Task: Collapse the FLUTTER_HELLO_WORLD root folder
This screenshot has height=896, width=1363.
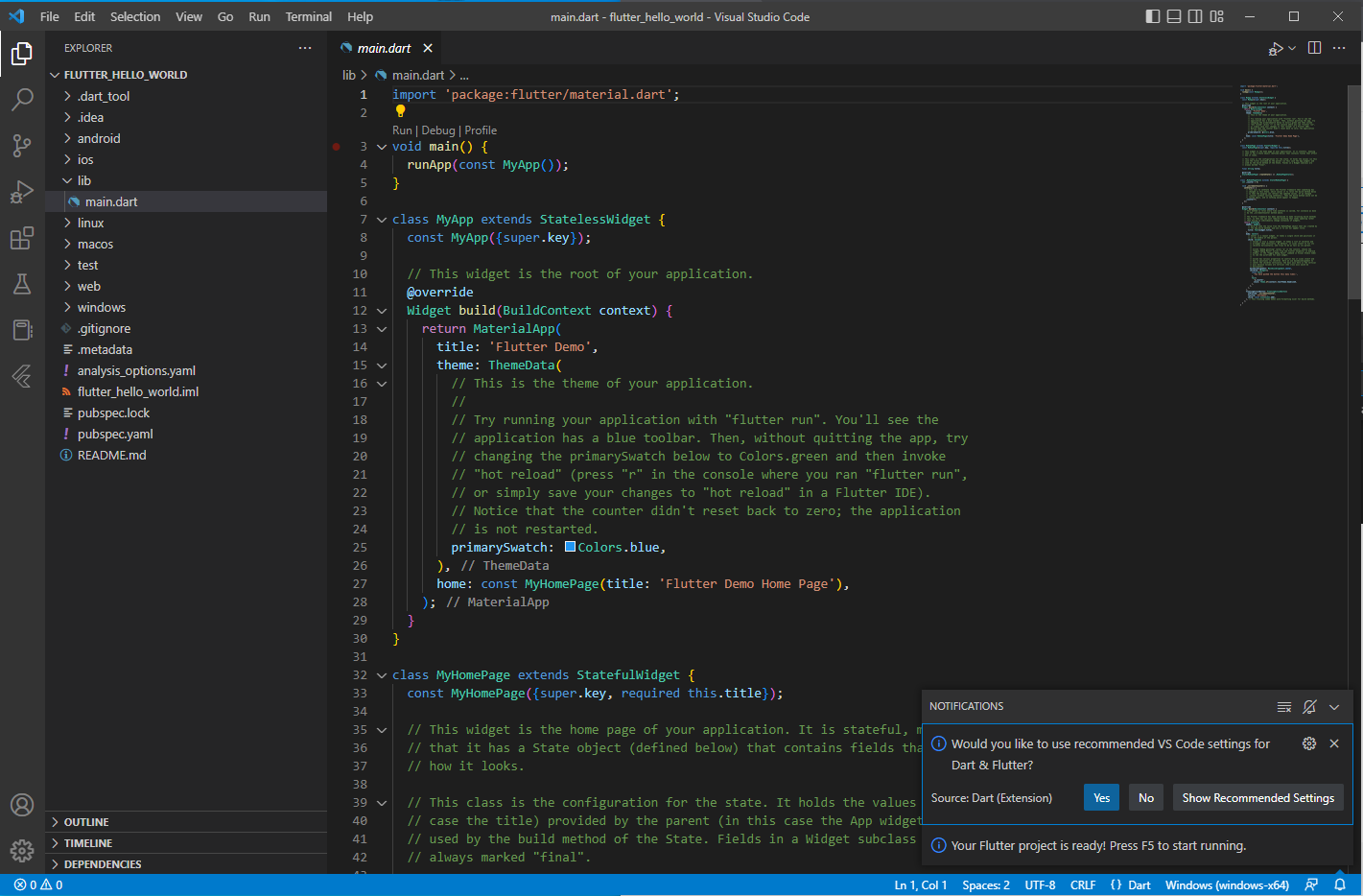Action: click(186, 75)
